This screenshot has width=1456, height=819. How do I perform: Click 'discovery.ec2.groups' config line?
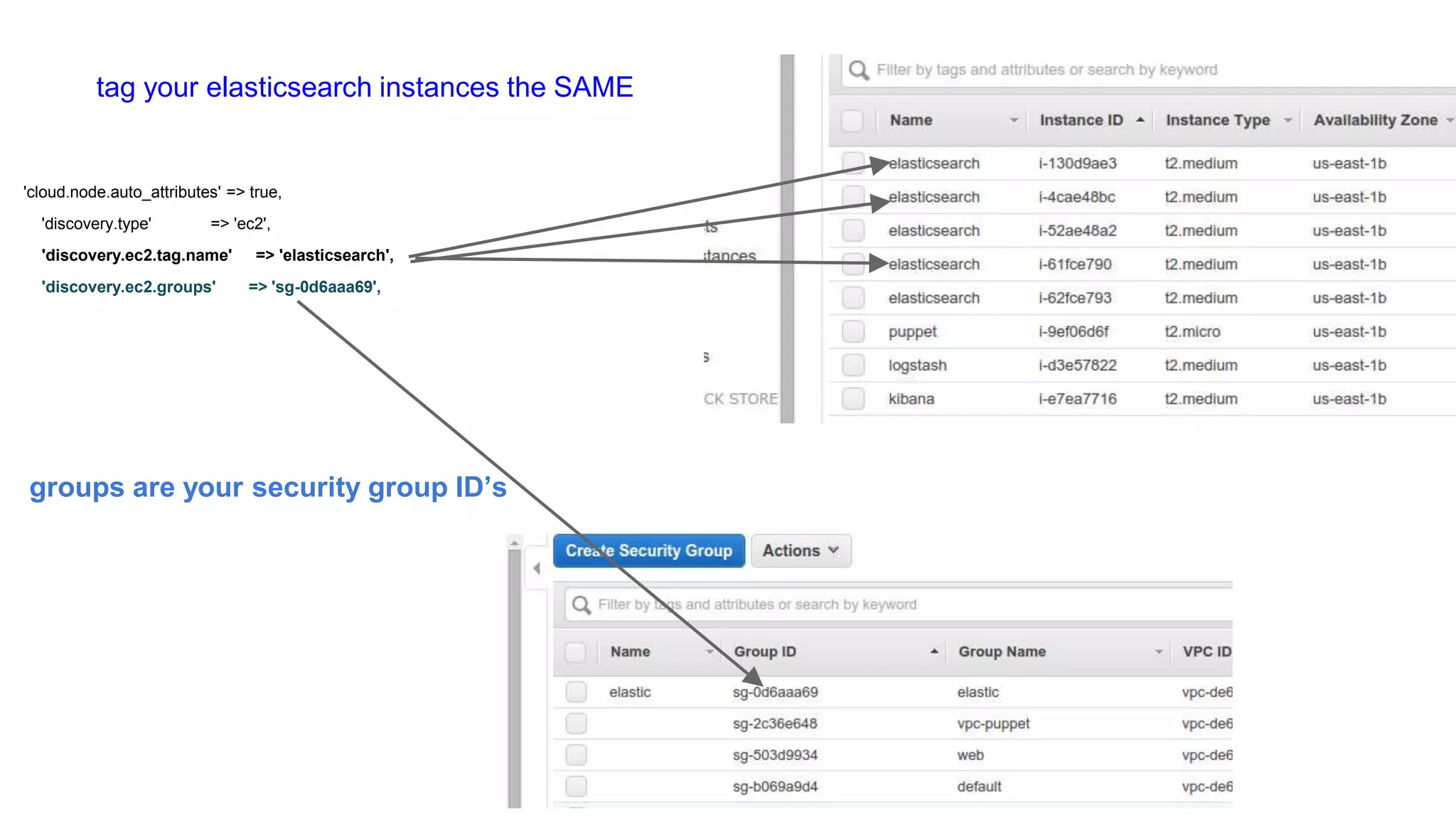point(211,287)
